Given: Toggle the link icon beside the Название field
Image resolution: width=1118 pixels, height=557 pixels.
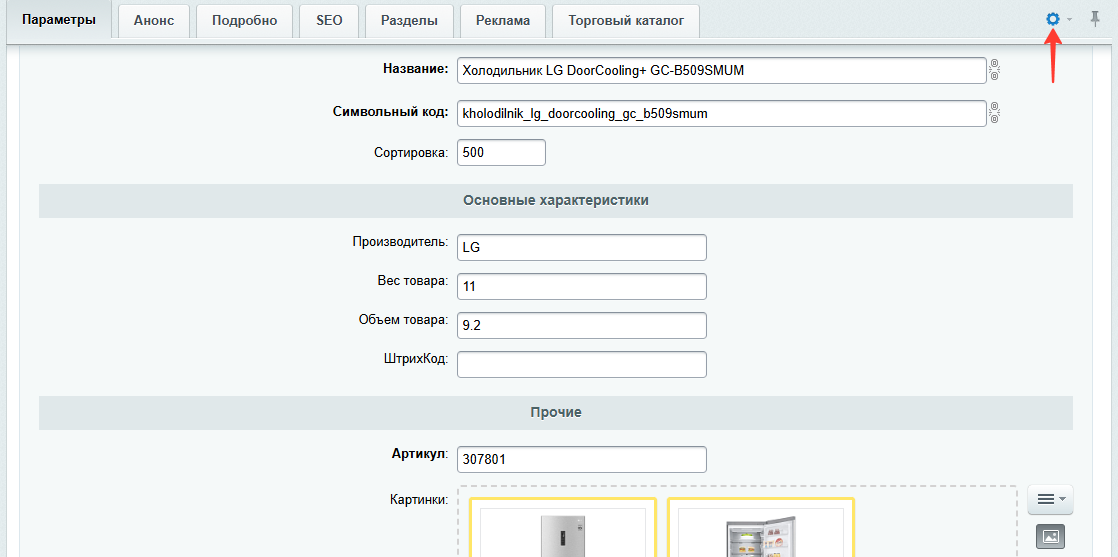Looking at the screenshot, I should (x=995, y=71).
